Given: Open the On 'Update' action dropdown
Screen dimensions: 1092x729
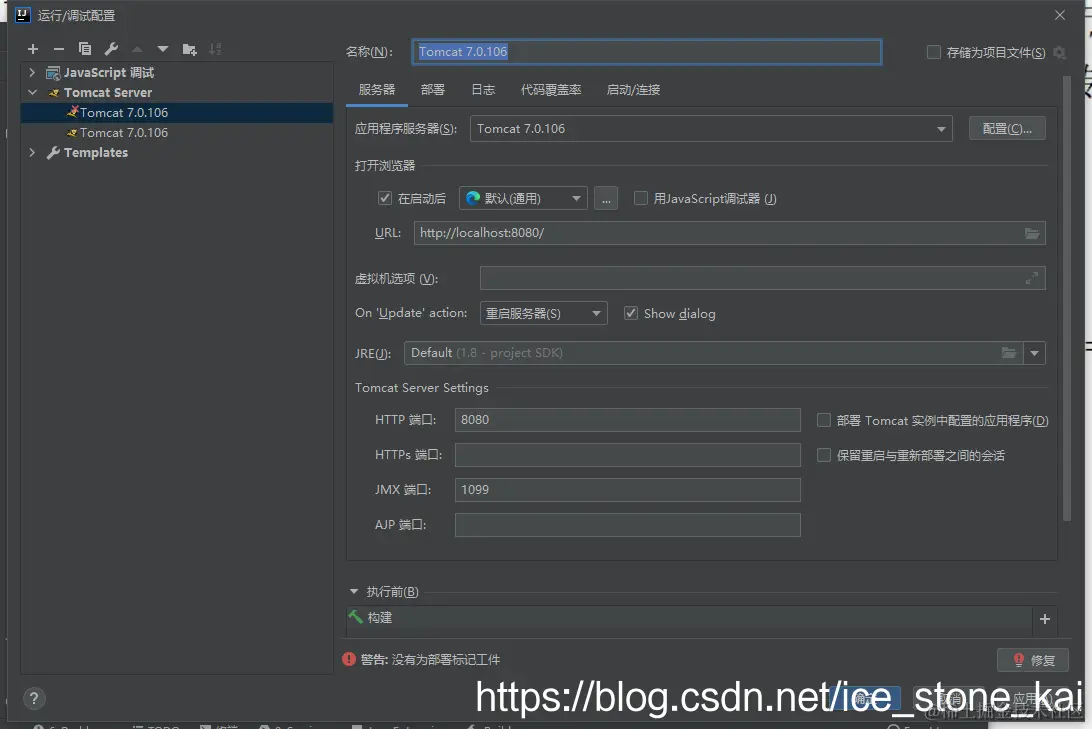Looking at the screenshot, I should point(543,313).
